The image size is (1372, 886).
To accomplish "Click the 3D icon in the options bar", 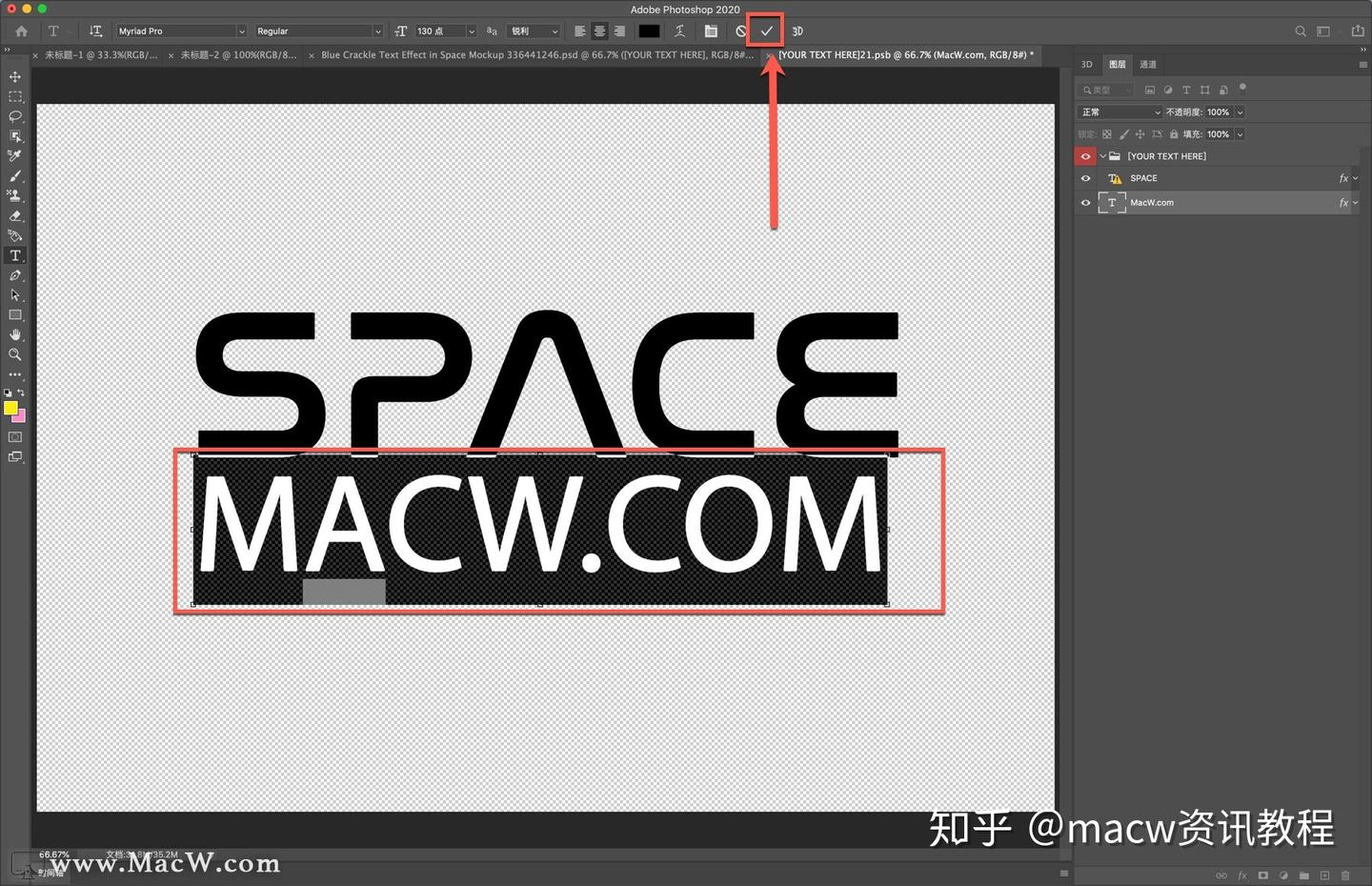I will click(797, 30).
